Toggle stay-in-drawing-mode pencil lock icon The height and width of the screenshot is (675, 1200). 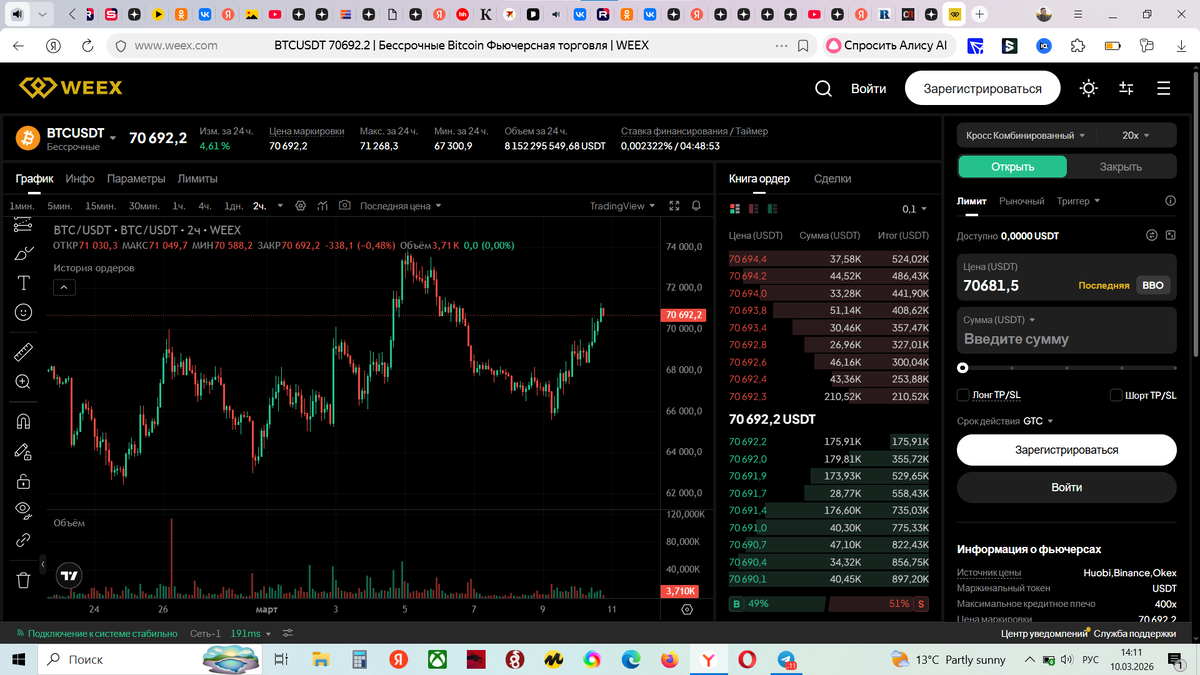[x=24, y=451]
